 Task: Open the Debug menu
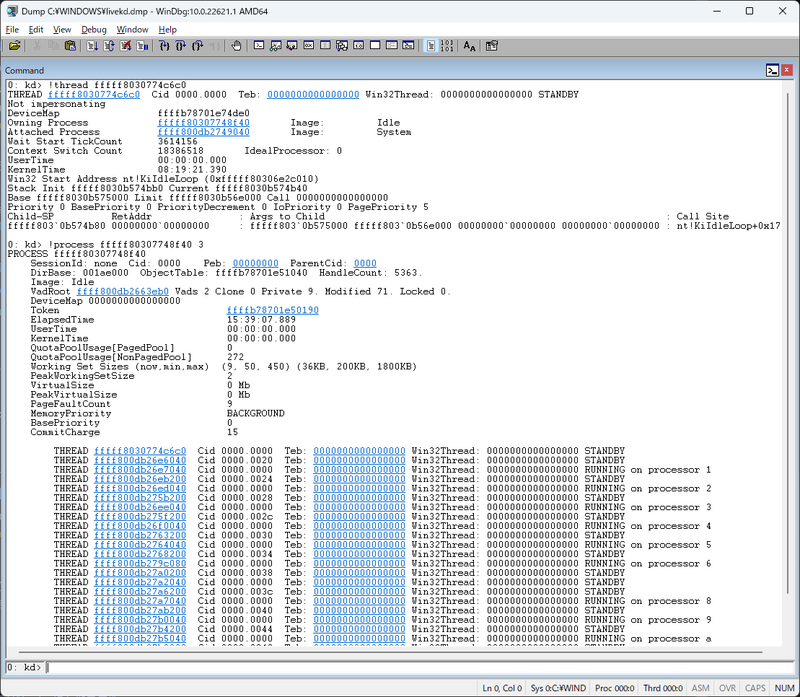[x=94, y=30]
